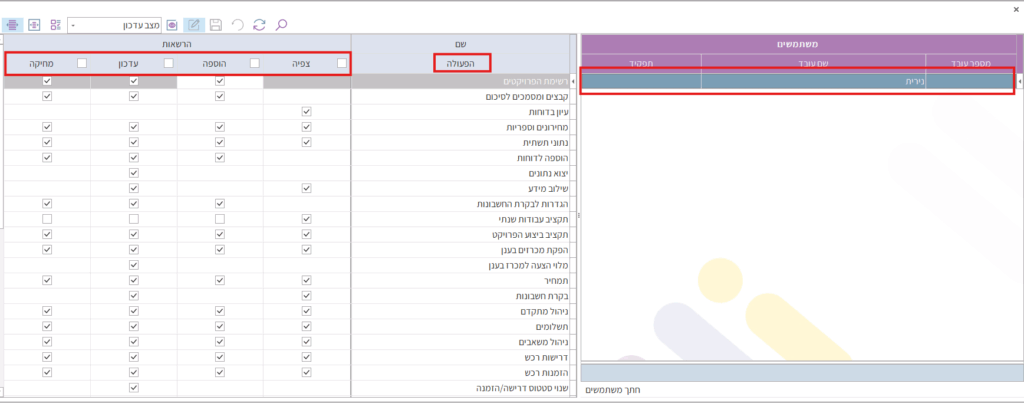The width and height of the screenshot is (1024, 403).
Task: Click the magnifying glass search icon
Action: [x=282, y=23]
